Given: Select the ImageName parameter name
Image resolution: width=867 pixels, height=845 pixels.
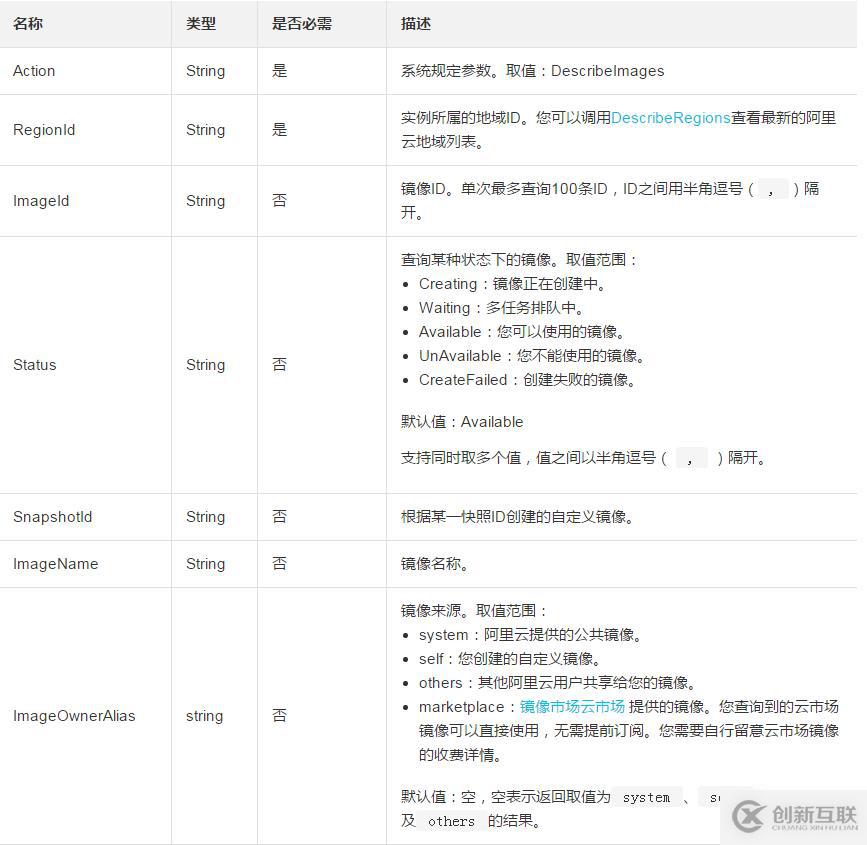Looking at the screenshot, I should [x=55, y=564].
